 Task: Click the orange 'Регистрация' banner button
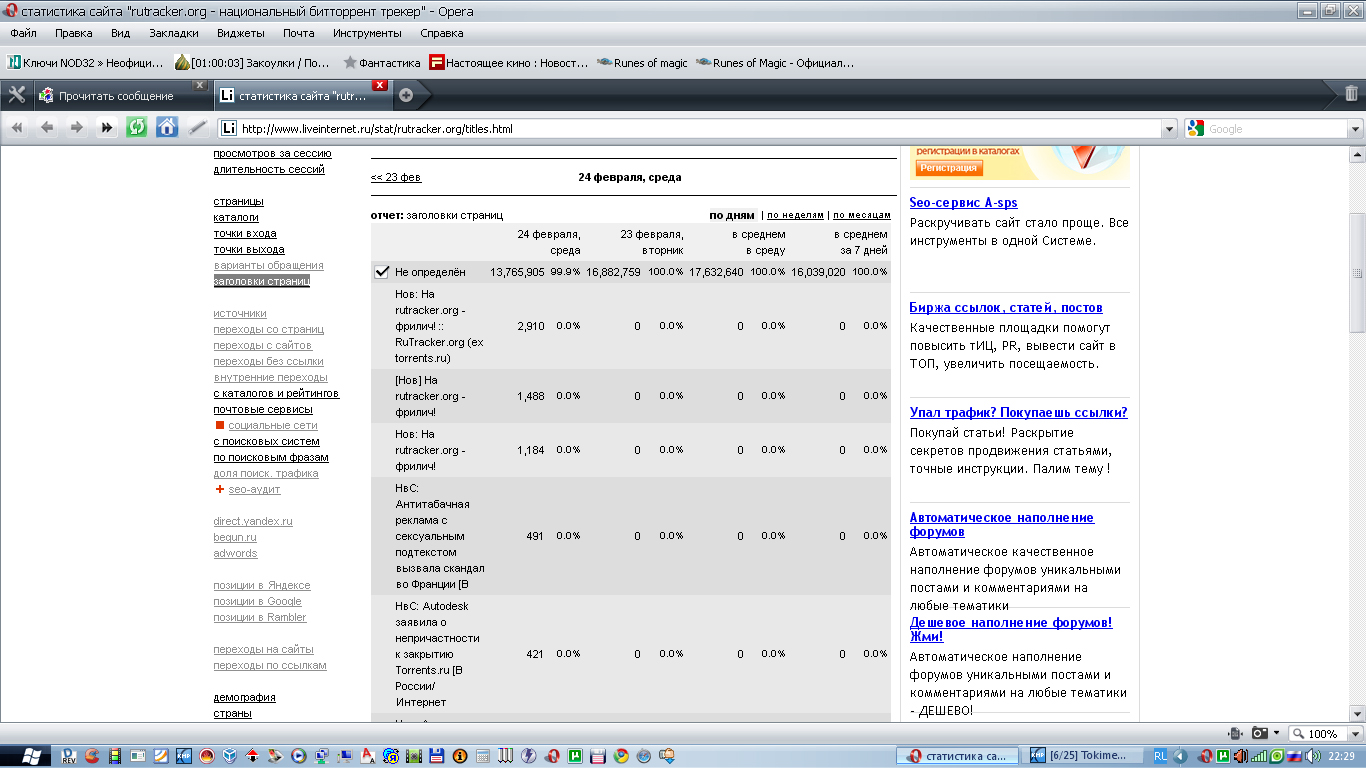point(950,168)
